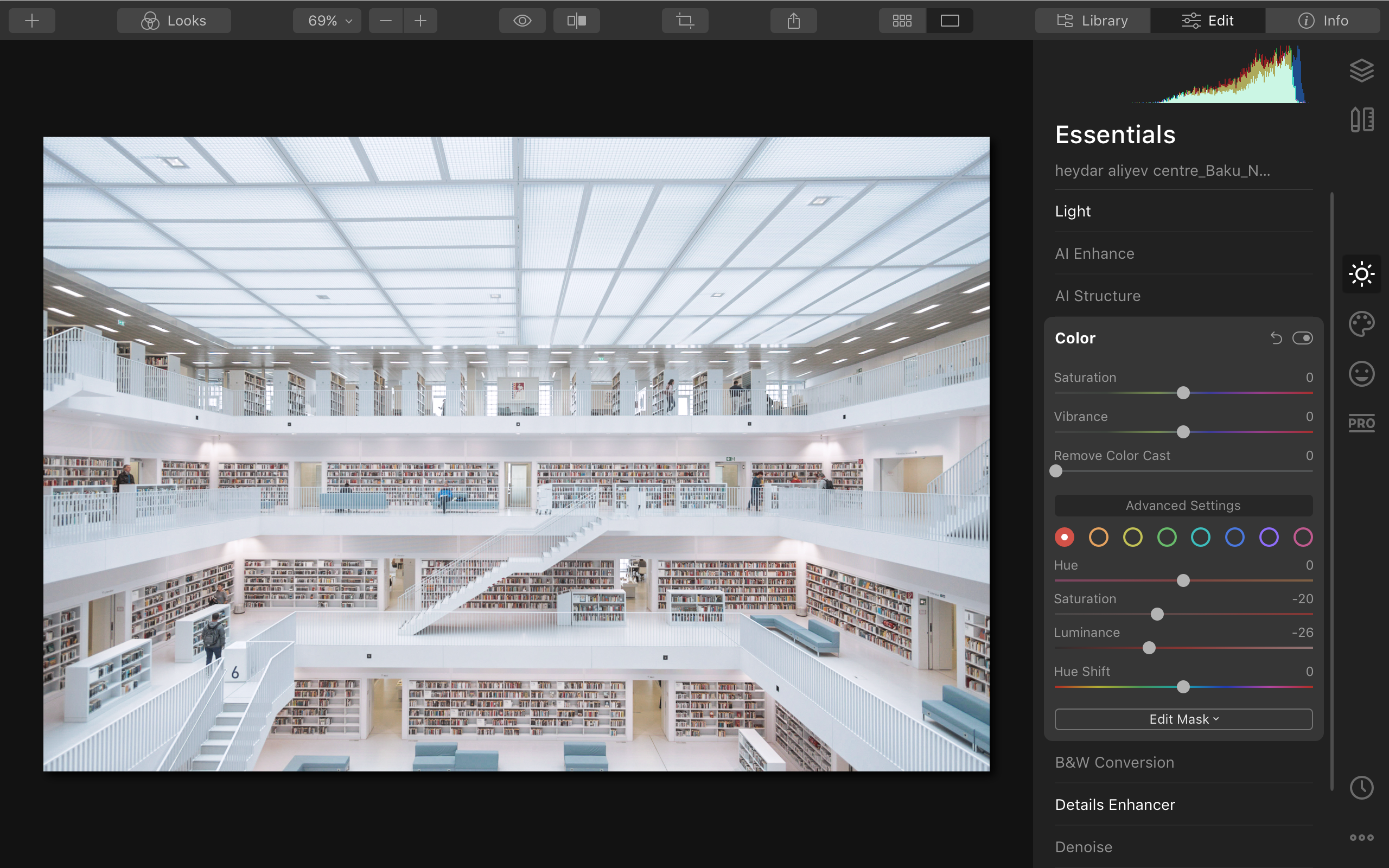The height and width of the screenshot is (868, 1389).
Task: Select the Portrait face tools icon
Action: (1361, 374)
